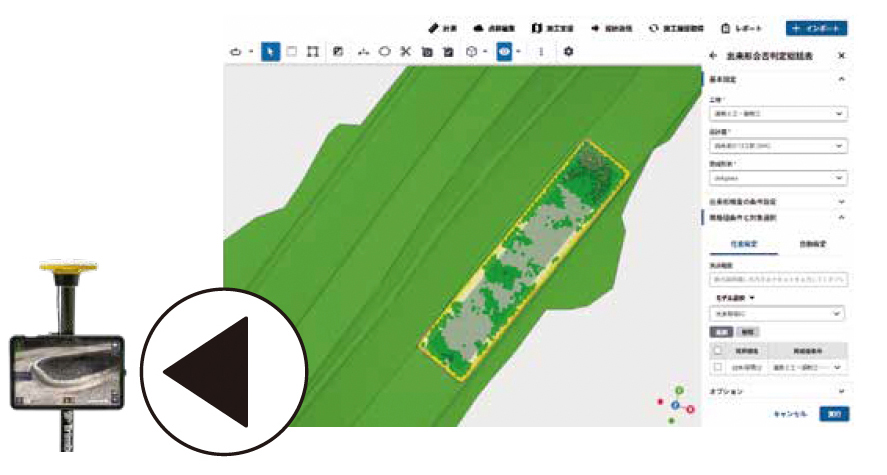Open the レポート report menu
This screenshot has width=887, height=475.
pyautogui.click(x=742, y=28)
